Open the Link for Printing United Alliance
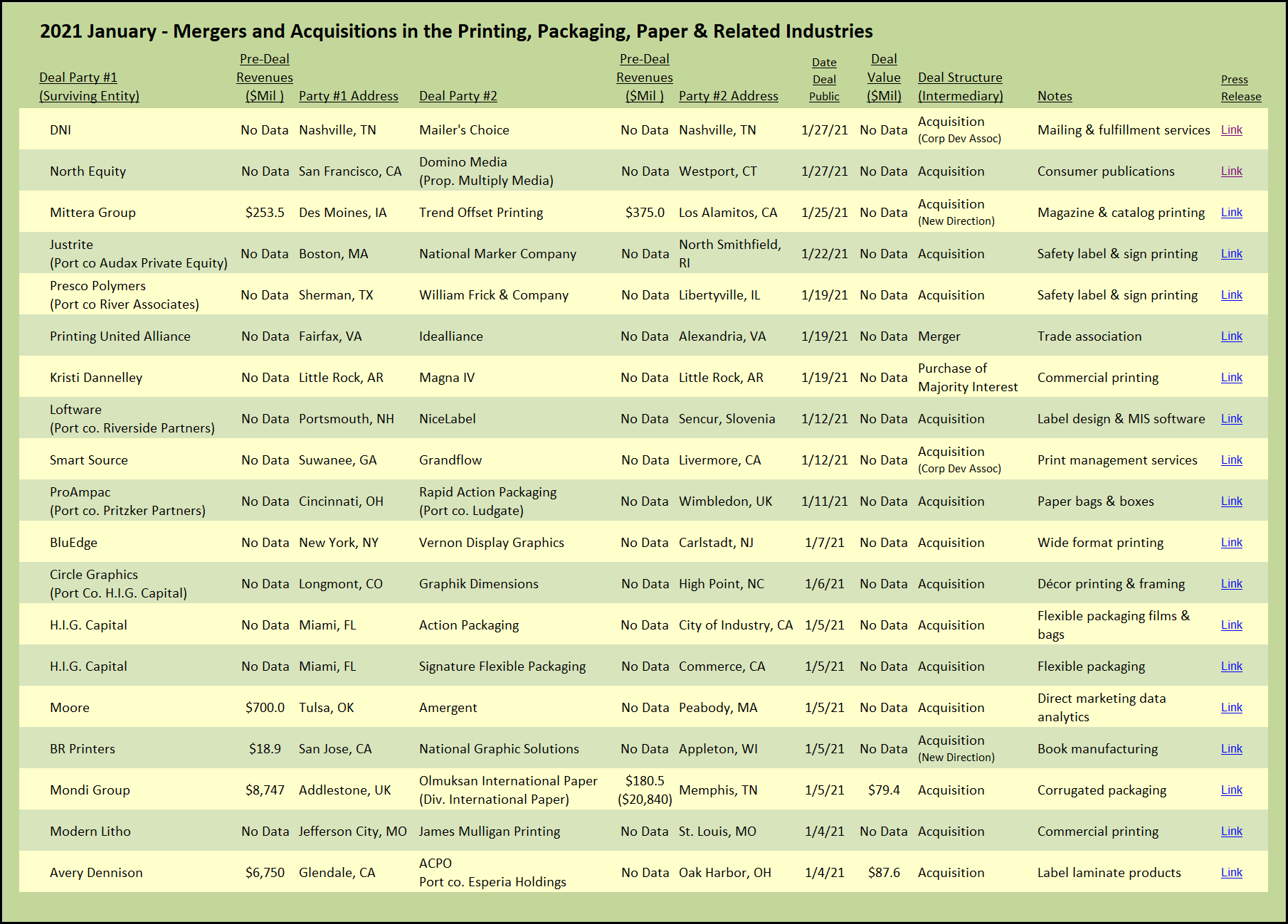Screen dimensions: 1288x924 (1231, 336)
